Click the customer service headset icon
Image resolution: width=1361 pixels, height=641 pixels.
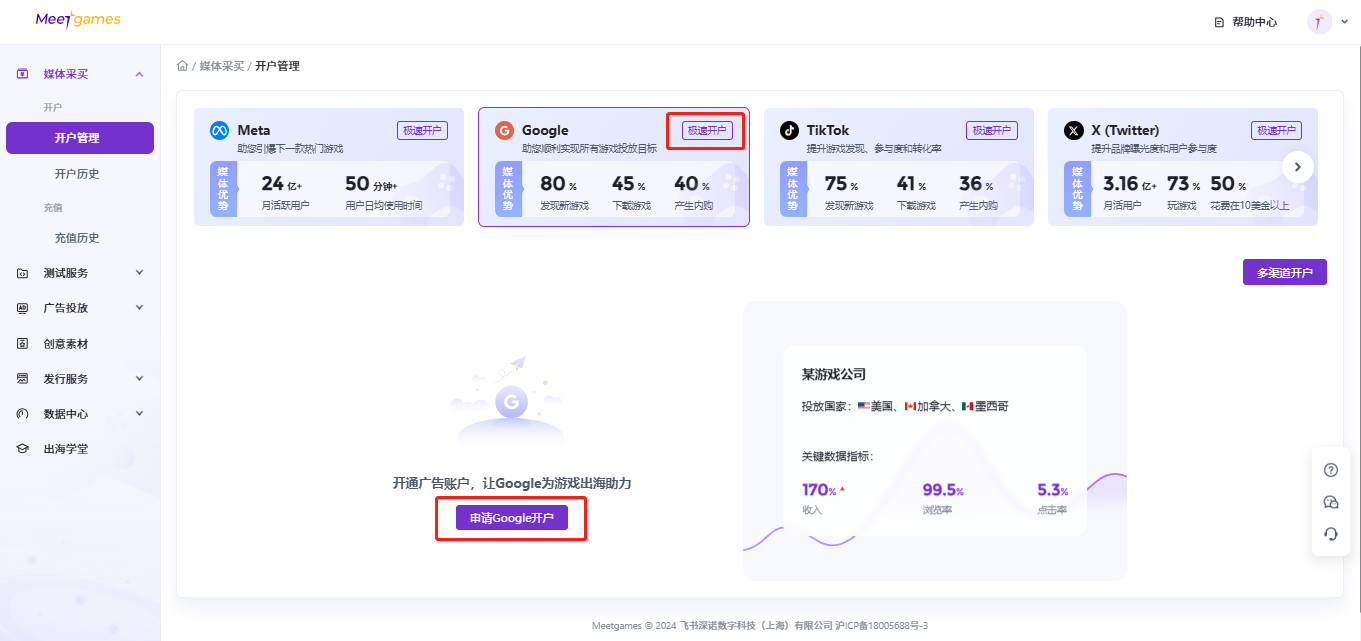point(1330,533)
